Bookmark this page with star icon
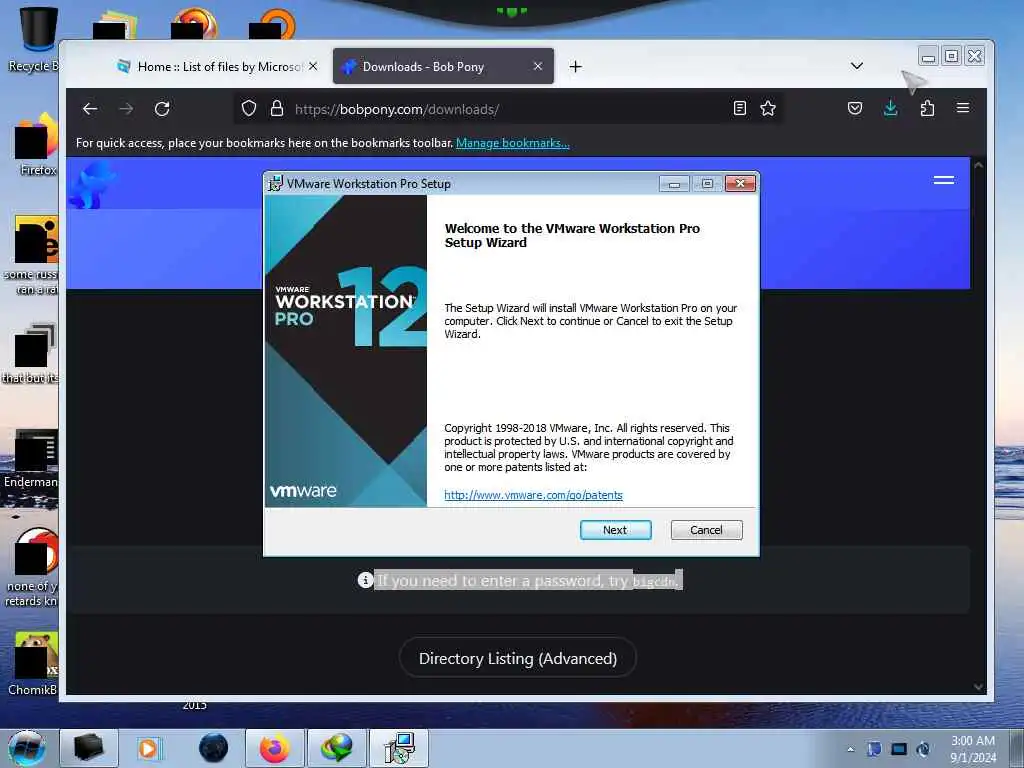This screenshot has width=1024, height=768. [768, 108]
